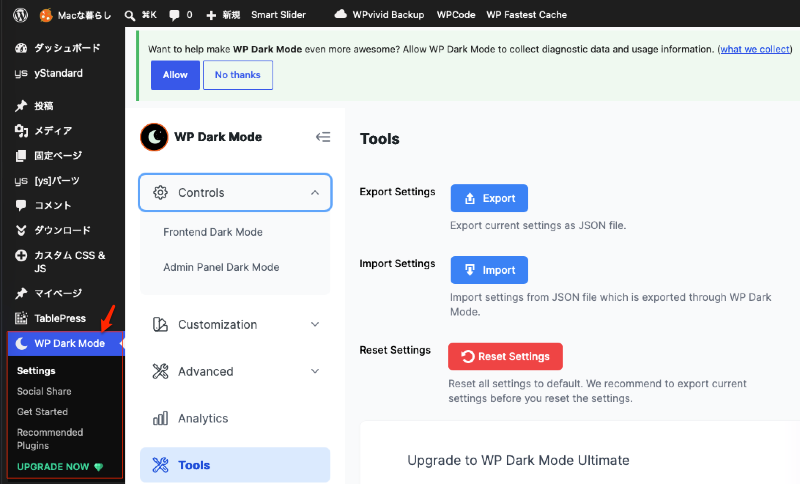Click the Export button
The image size is (800, 484).
(489, 198)
